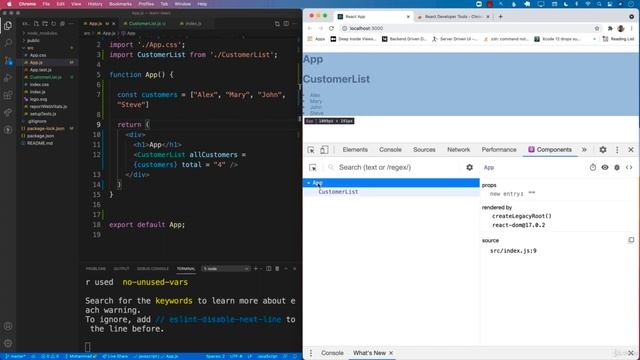This screenshot has width=640, height=360.
Task: Bookmark this page with the star icon
Action: click(x=597, y=28)
